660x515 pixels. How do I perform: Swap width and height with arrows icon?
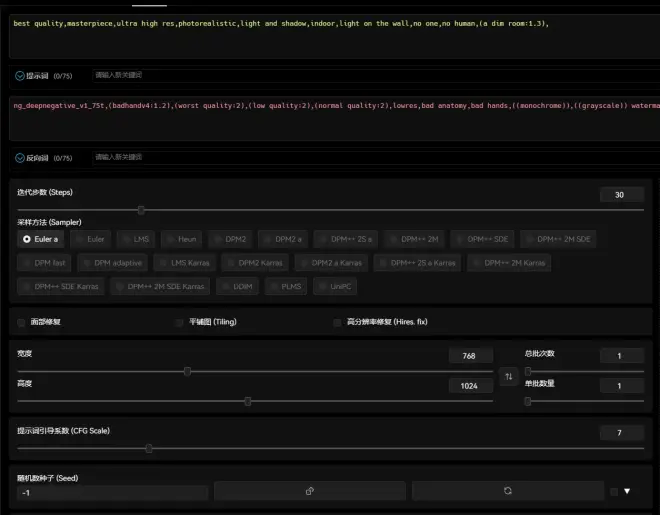508,377
